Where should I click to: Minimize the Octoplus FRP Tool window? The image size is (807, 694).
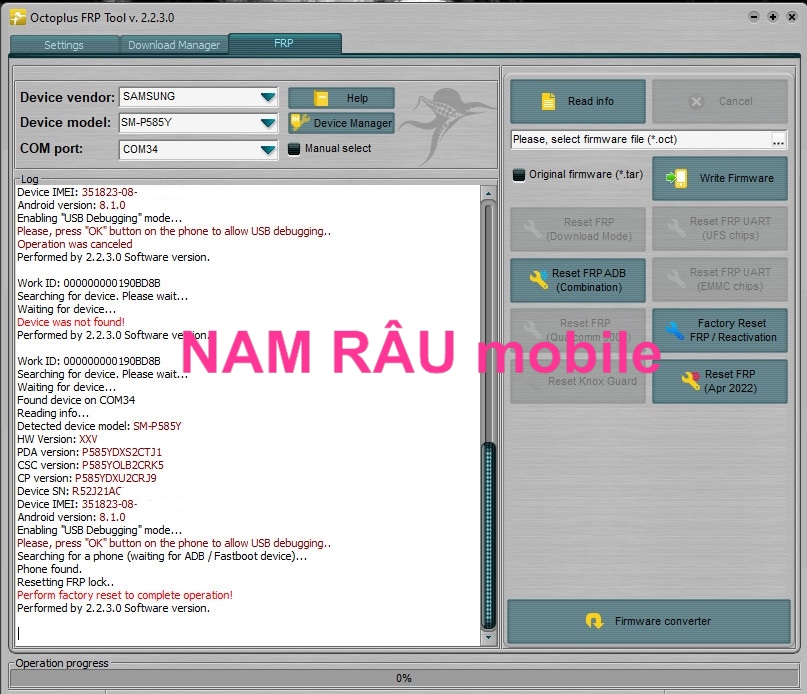[x=753, y=17]
